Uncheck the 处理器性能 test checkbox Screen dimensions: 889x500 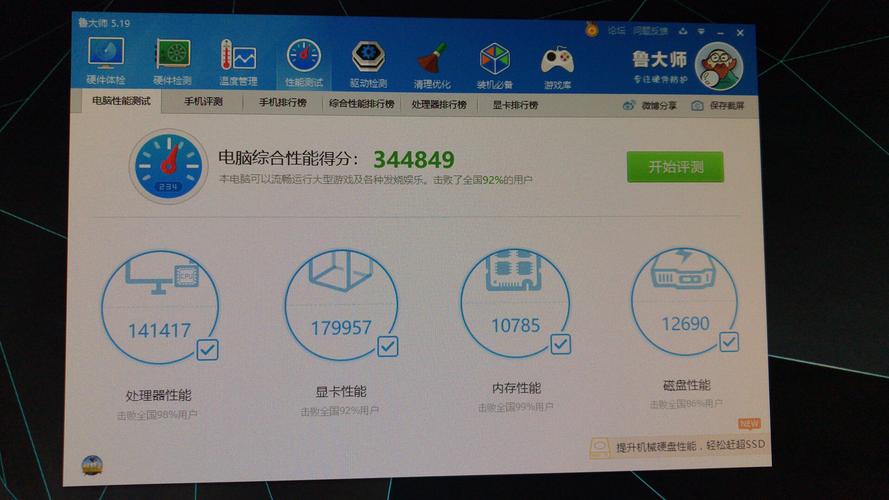tap(207, 350)
